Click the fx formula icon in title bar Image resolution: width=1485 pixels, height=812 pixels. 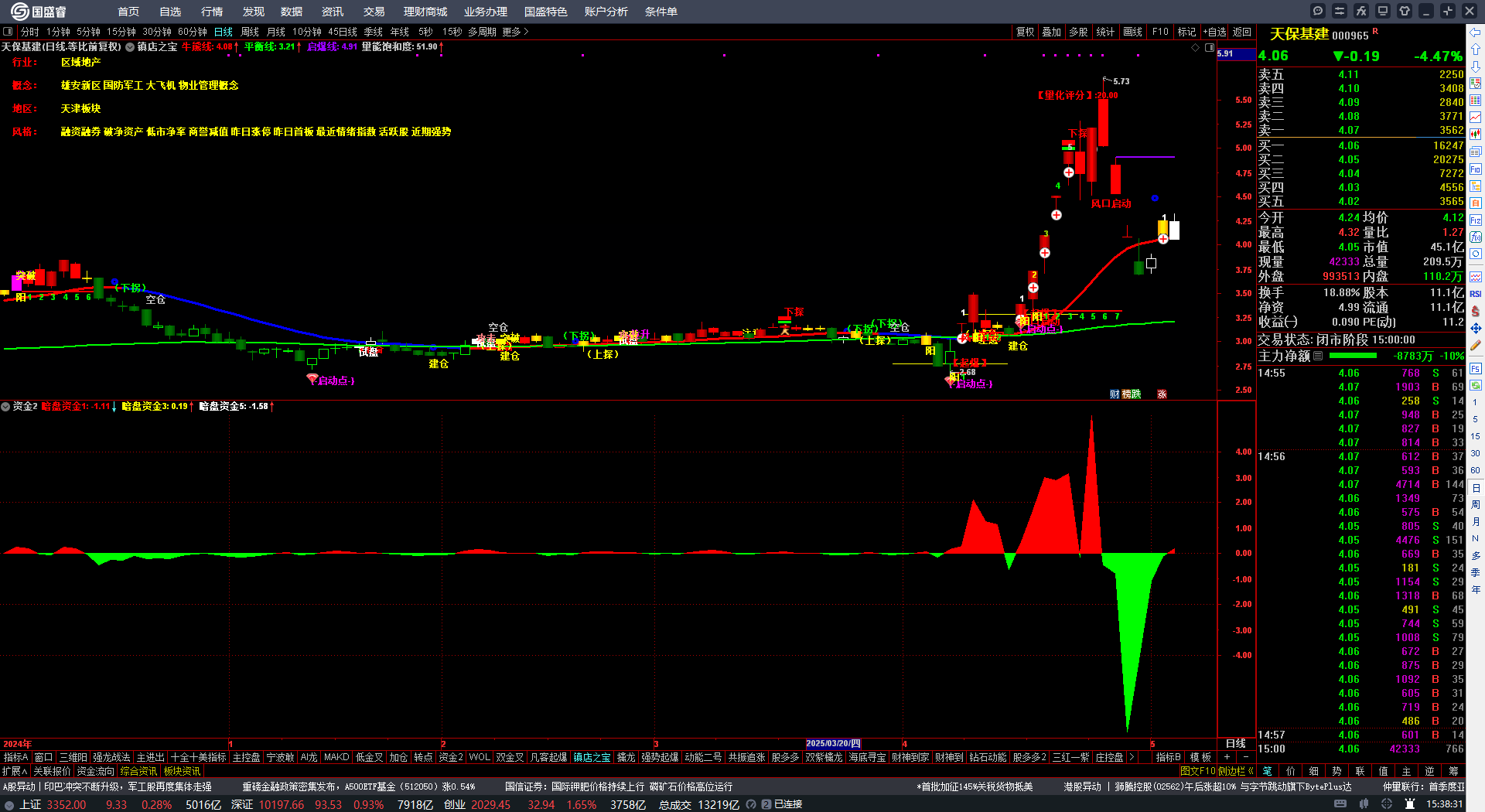(1361, 11)
